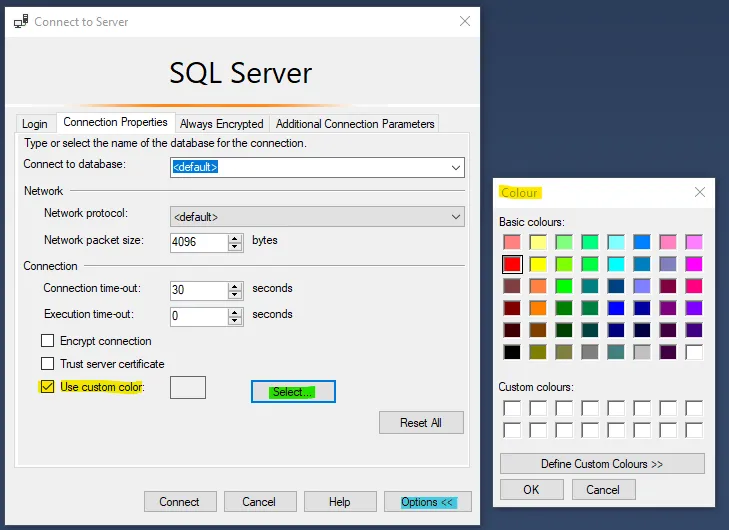
Task: Click the Reset All button
Action: (421, 423)
